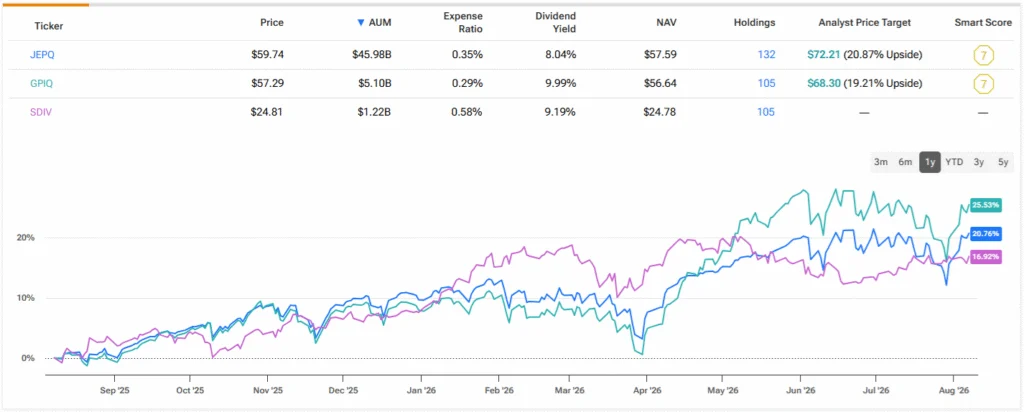Image resolution: width=1024 pixels, height=412 pixels.
Task: Click GPIQ expense ratio 0.29%
Action: [468, 84]
